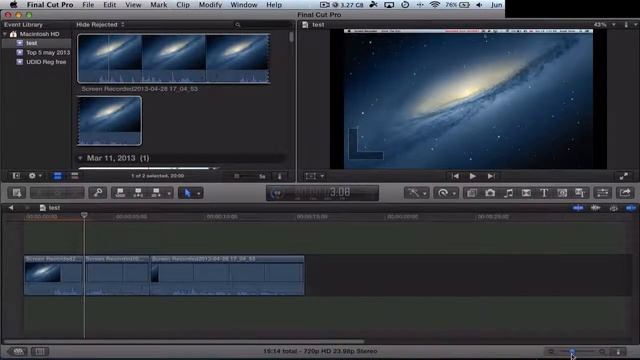
Task: Open the File menu
Action: [88, 5]
